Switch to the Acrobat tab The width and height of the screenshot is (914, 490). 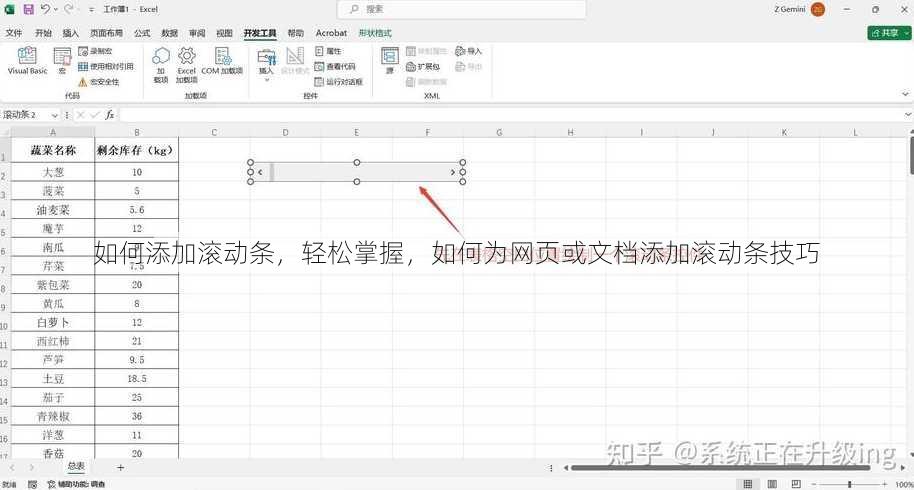[x=331, y=33]
